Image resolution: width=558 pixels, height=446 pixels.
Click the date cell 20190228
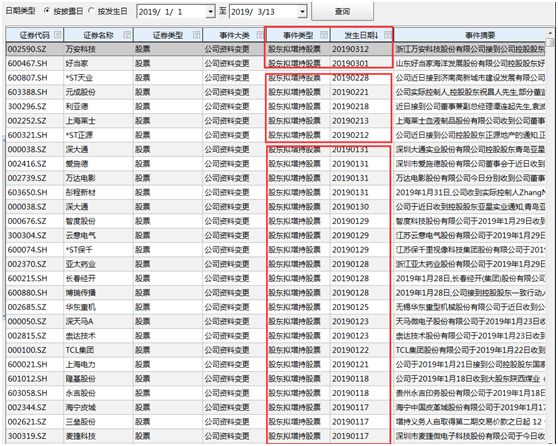click(362, 78)
